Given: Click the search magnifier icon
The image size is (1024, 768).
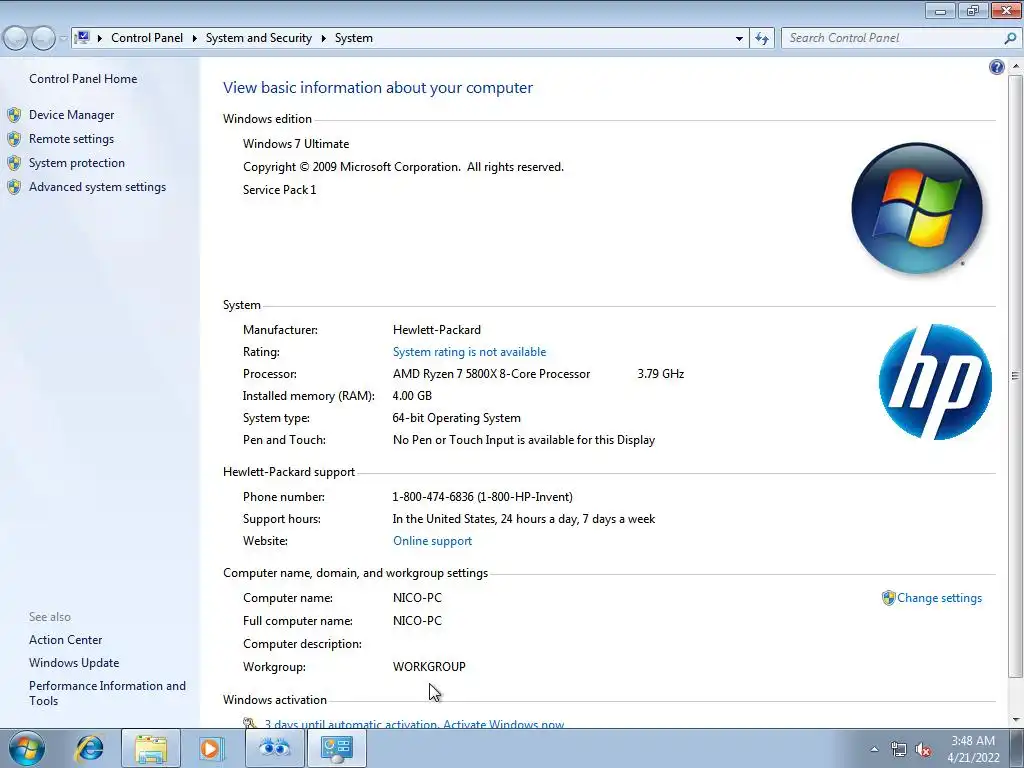Looking at the screenshot, I should (x=1010, y=38).
